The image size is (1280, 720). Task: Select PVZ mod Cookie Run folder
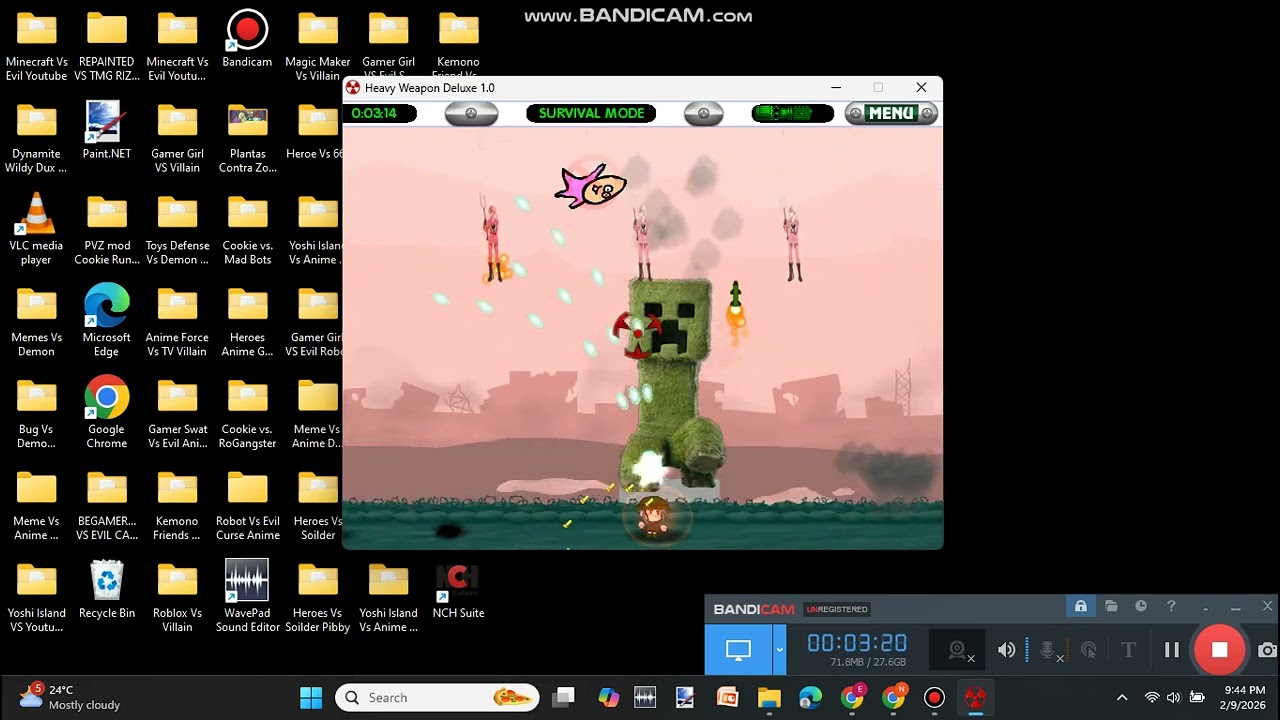point(106,230)
